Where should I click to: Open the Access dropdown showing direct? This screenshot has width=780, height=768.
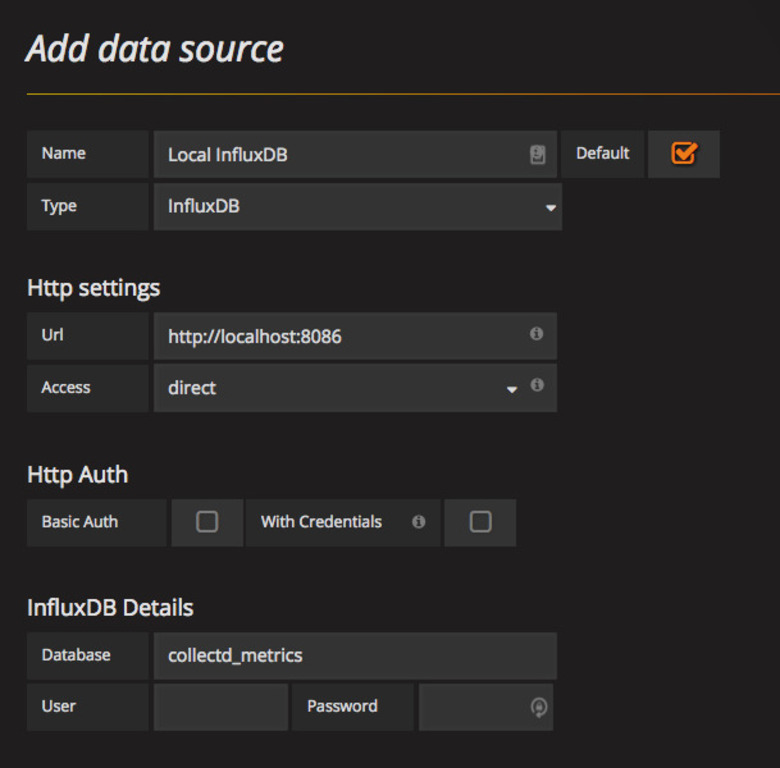(x=355, y=388)
